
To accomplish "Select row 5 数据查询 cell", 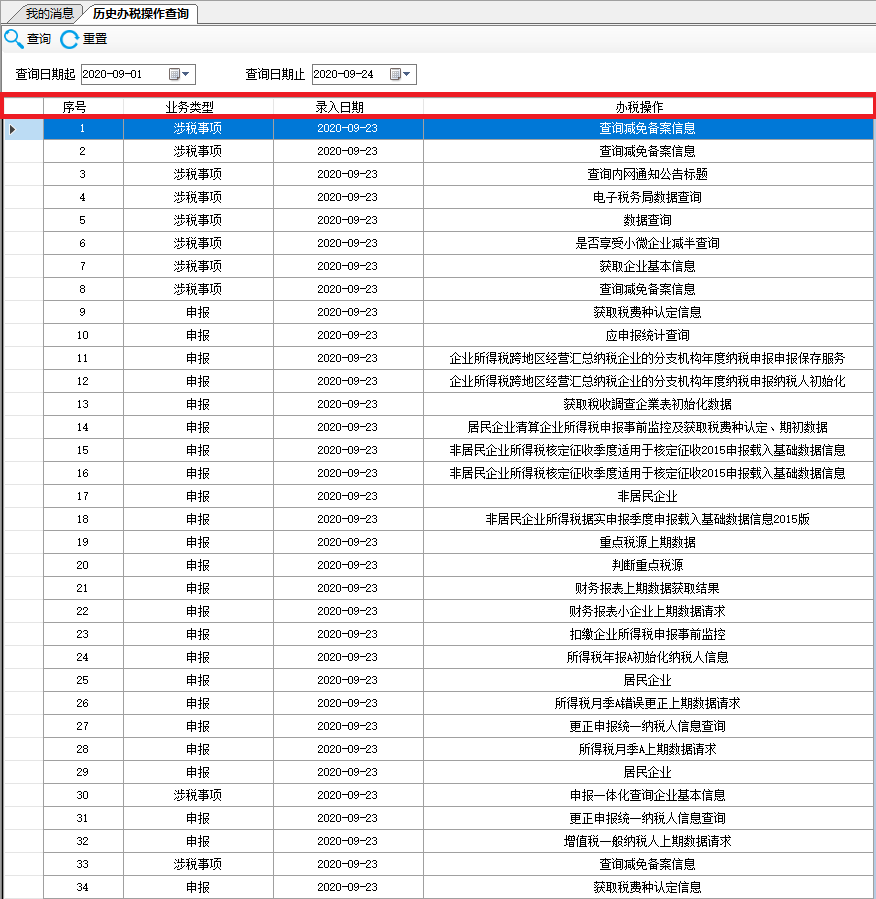I will click(648, 220).
